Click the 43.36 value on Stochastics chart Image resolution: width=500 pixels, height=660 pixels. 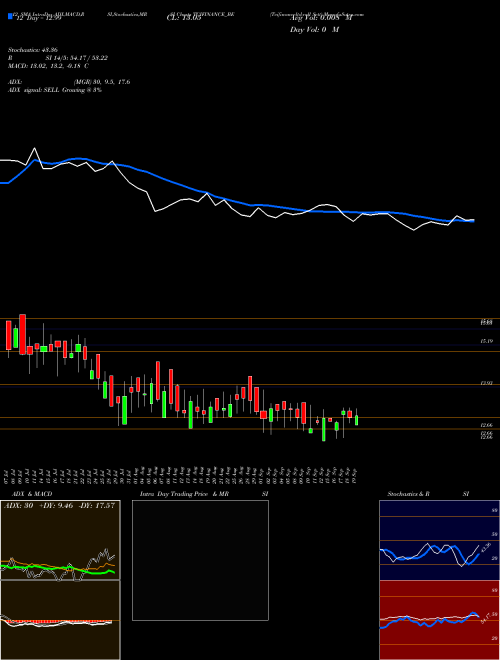point(486,548)
